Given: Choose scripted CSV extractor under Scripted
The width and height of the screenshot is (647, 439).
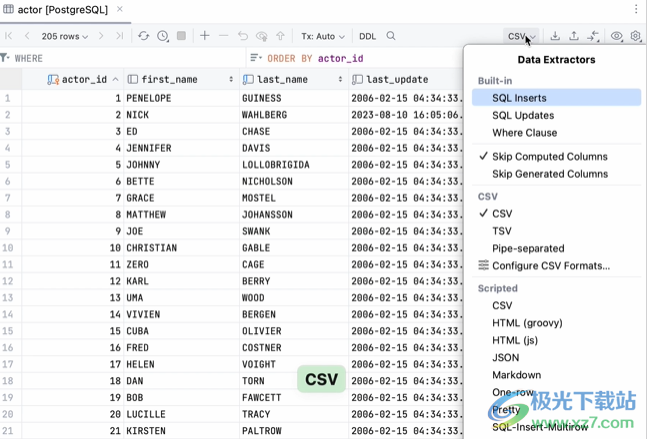Looking at the screenshot, I should click(x=556, y=305).
